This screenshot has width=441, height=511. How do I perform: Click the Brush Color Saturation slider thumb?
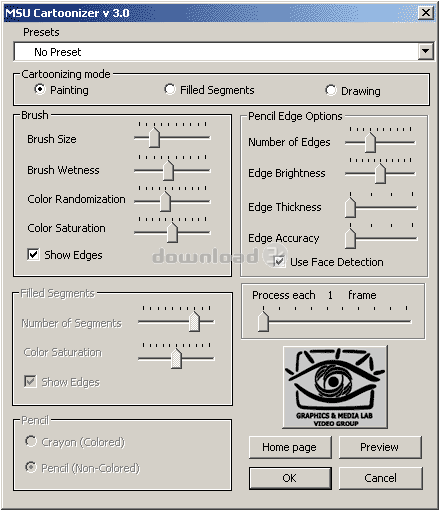pos(172,232)
